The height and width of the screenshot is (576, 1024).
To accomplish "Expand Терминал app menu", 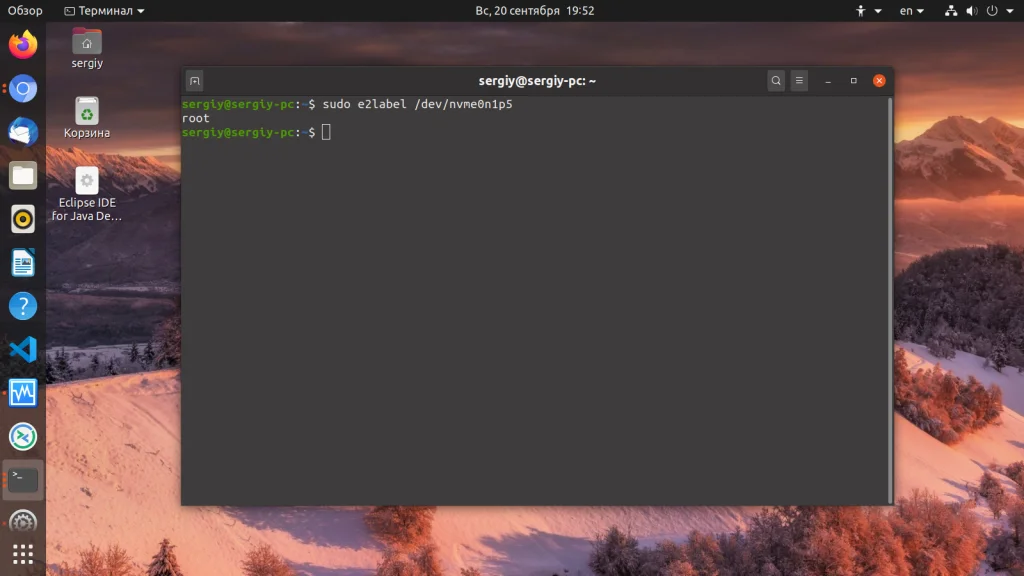I will (104, 10).
